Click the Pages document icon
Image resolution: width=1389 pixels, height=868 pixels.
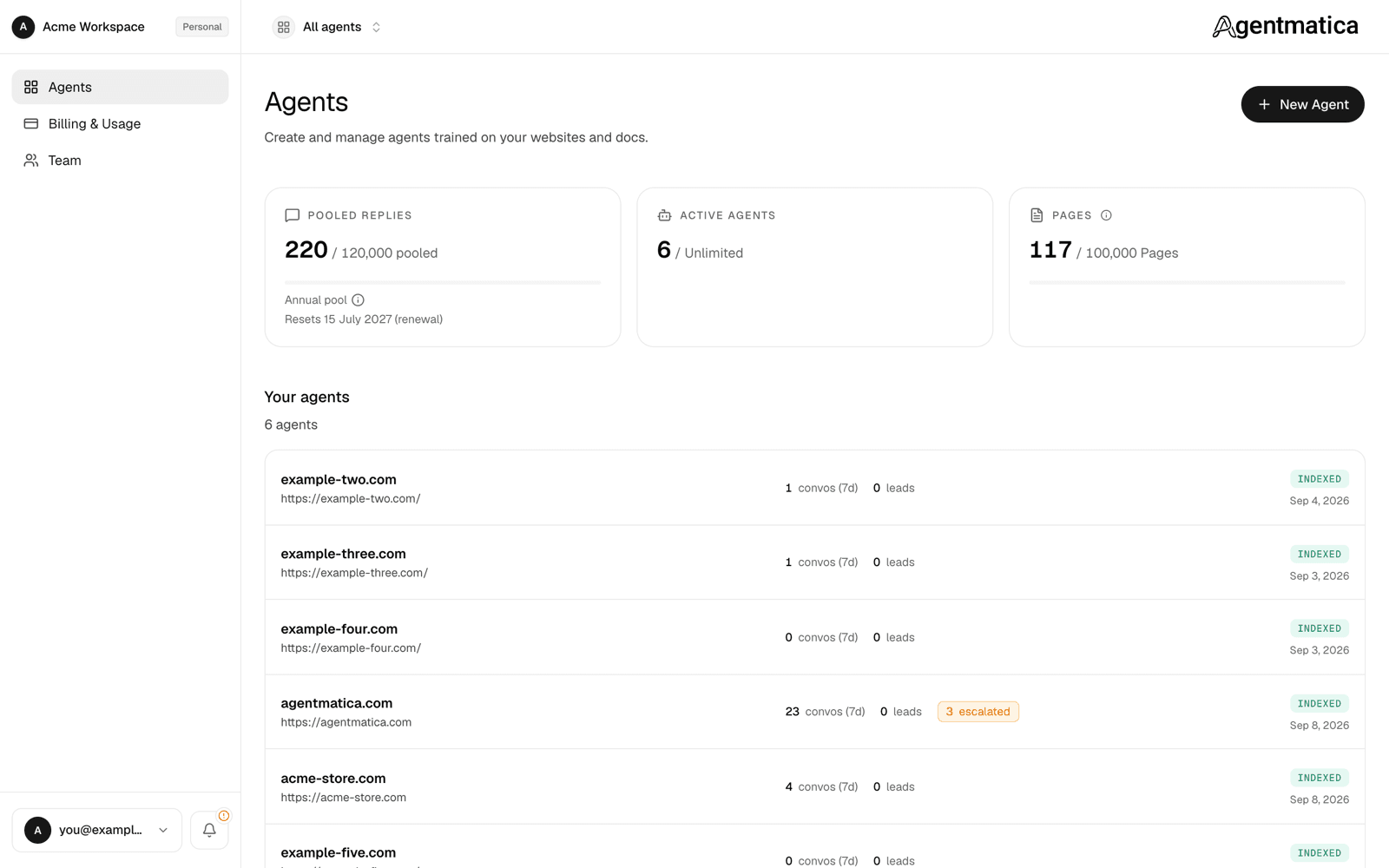click(x=1037, y=215)
